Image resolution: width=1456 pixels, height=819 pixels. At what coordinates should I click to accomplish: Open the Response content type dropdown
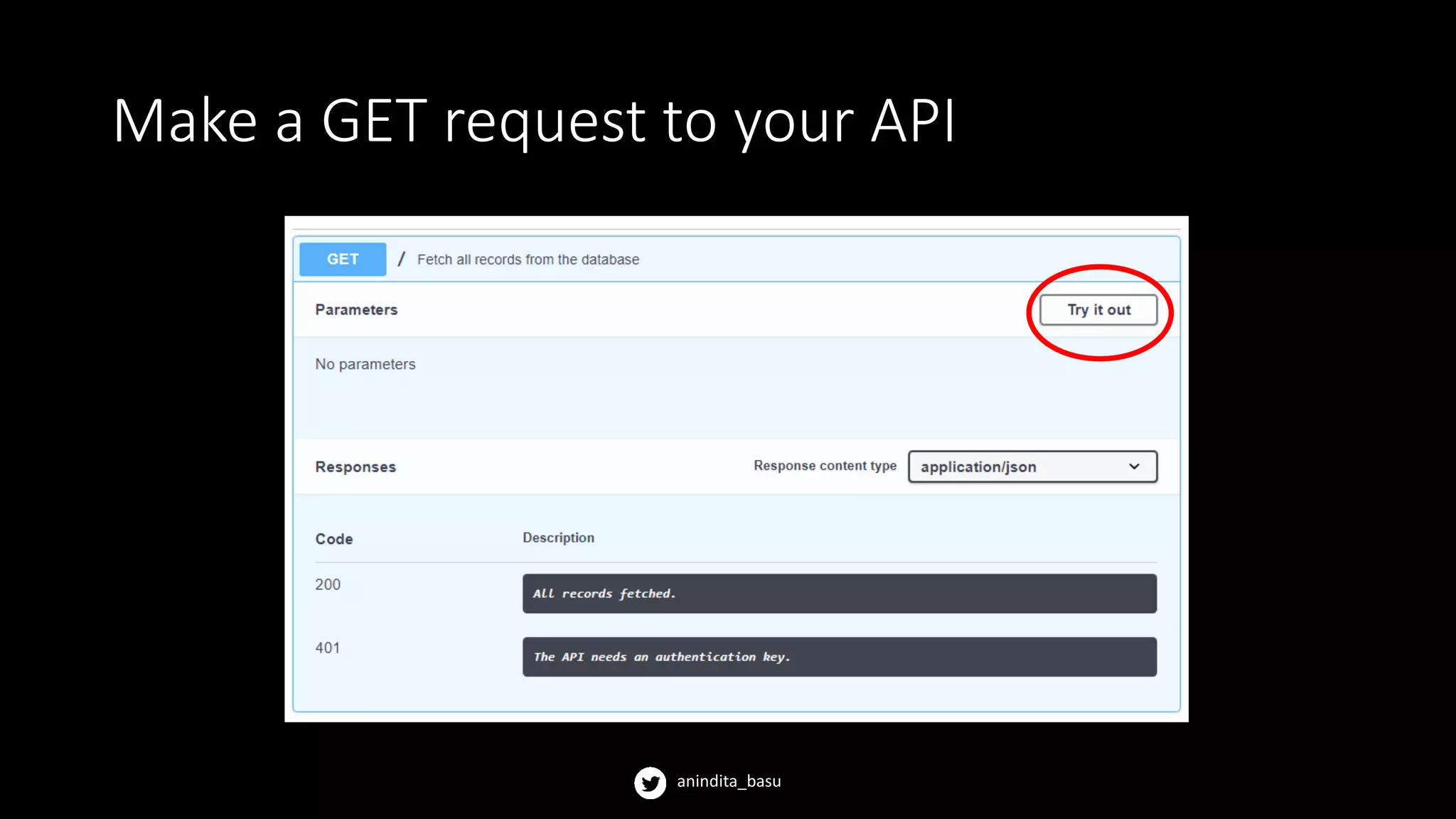tap(1032, 466)
